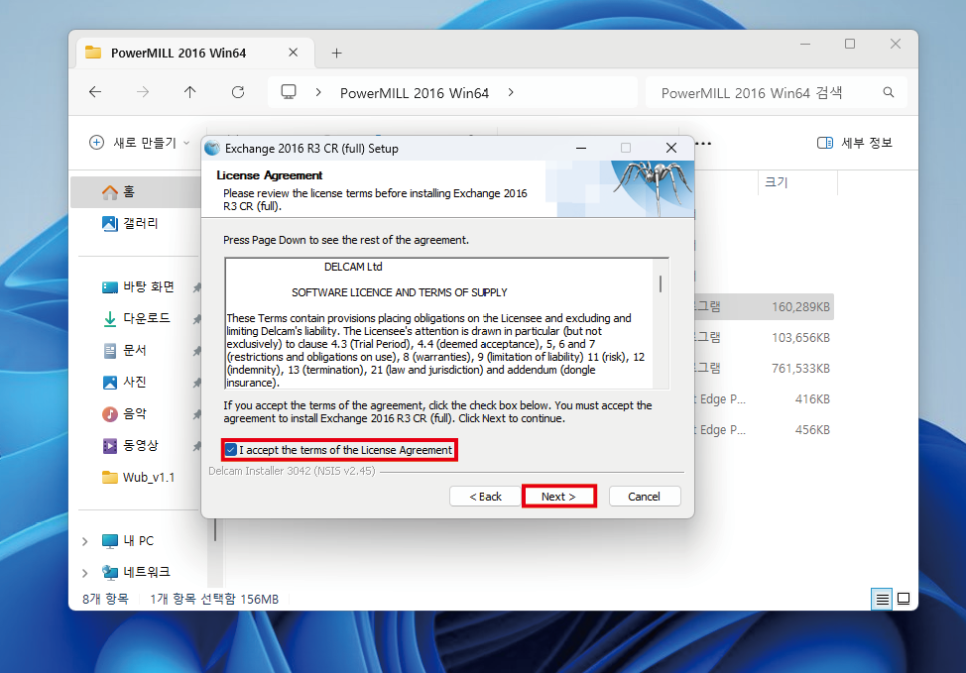Cancel the Exchange 2016 installation

click(644, 496)
